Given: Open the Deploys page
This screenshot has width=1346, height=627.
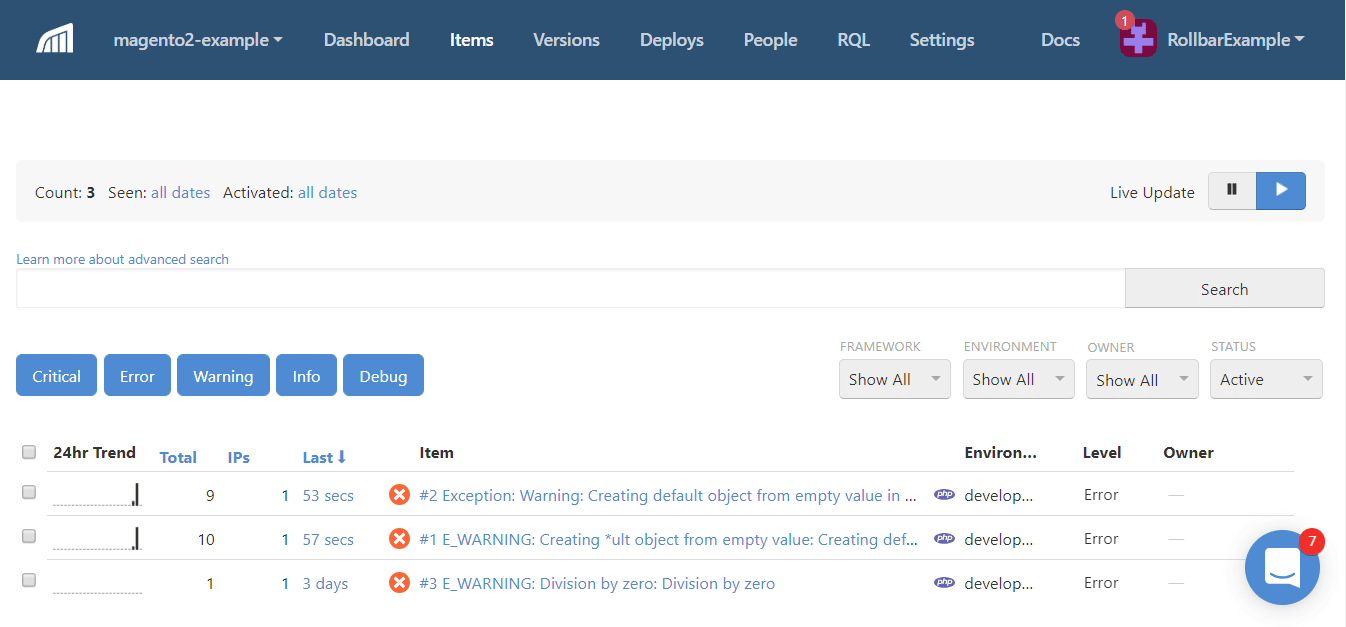Looking at the screenshot, I should pyautogui.click(x=671, y=40).
